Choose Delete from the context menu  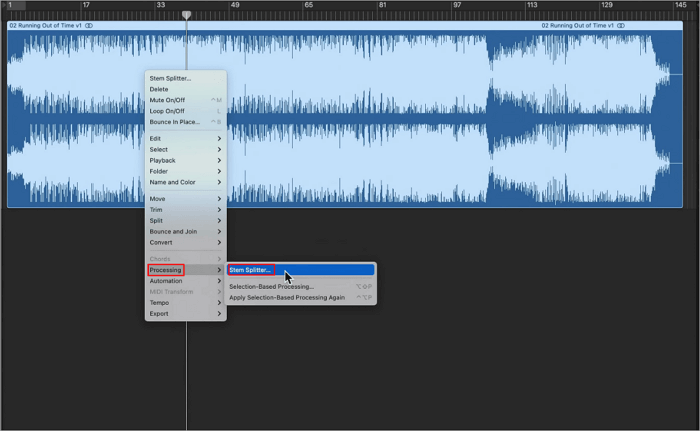pos(159,89)
